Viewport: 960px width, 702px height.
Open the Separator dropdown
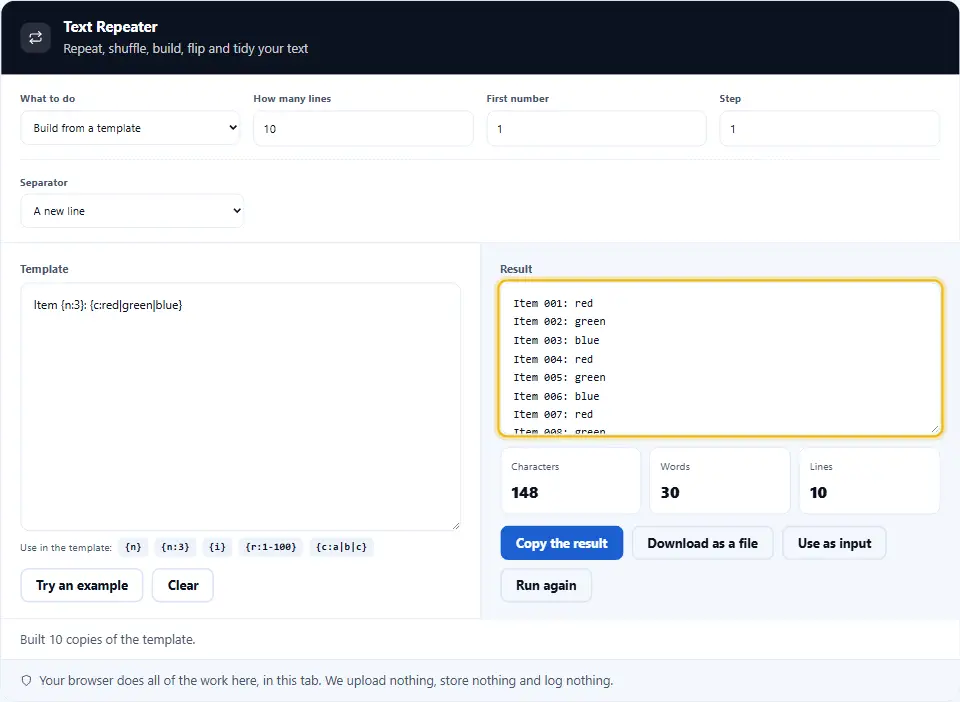pos(132,211)
